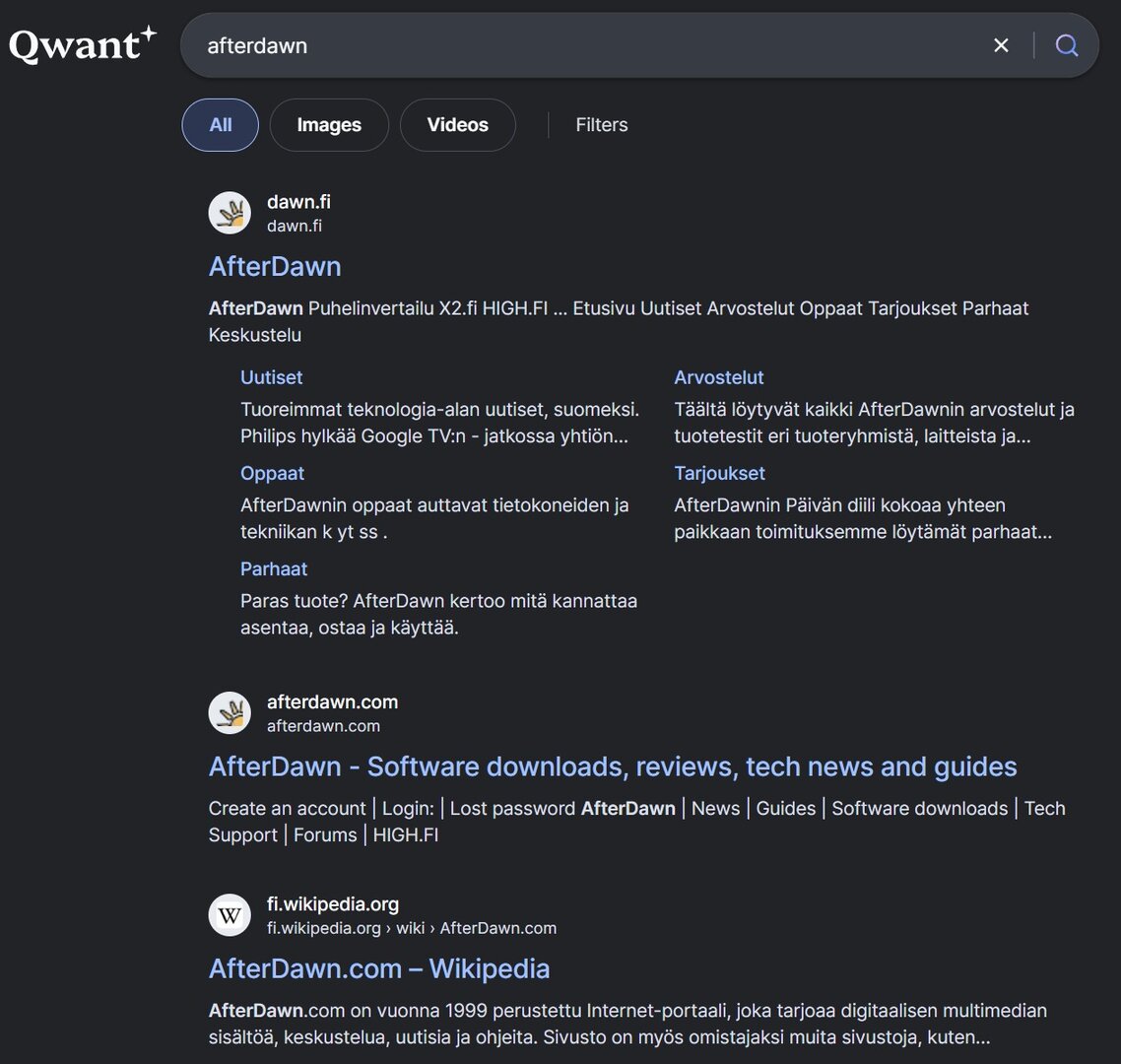The height and width of the screenshot is (1064, 1121).
Task: Open the Oppaat sitelink
Action: 272,473
